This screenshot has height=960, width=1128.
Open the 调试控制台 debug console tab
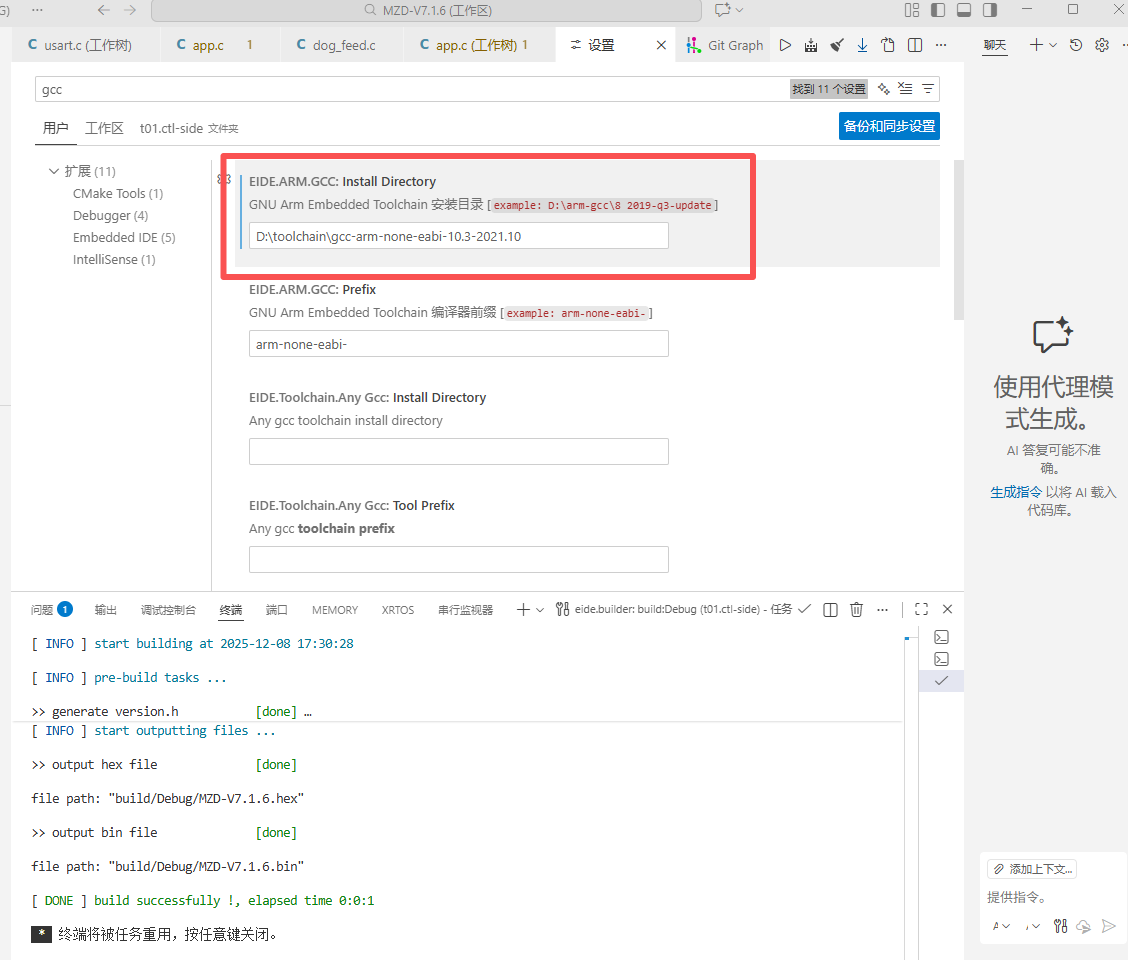click(168, 610)
